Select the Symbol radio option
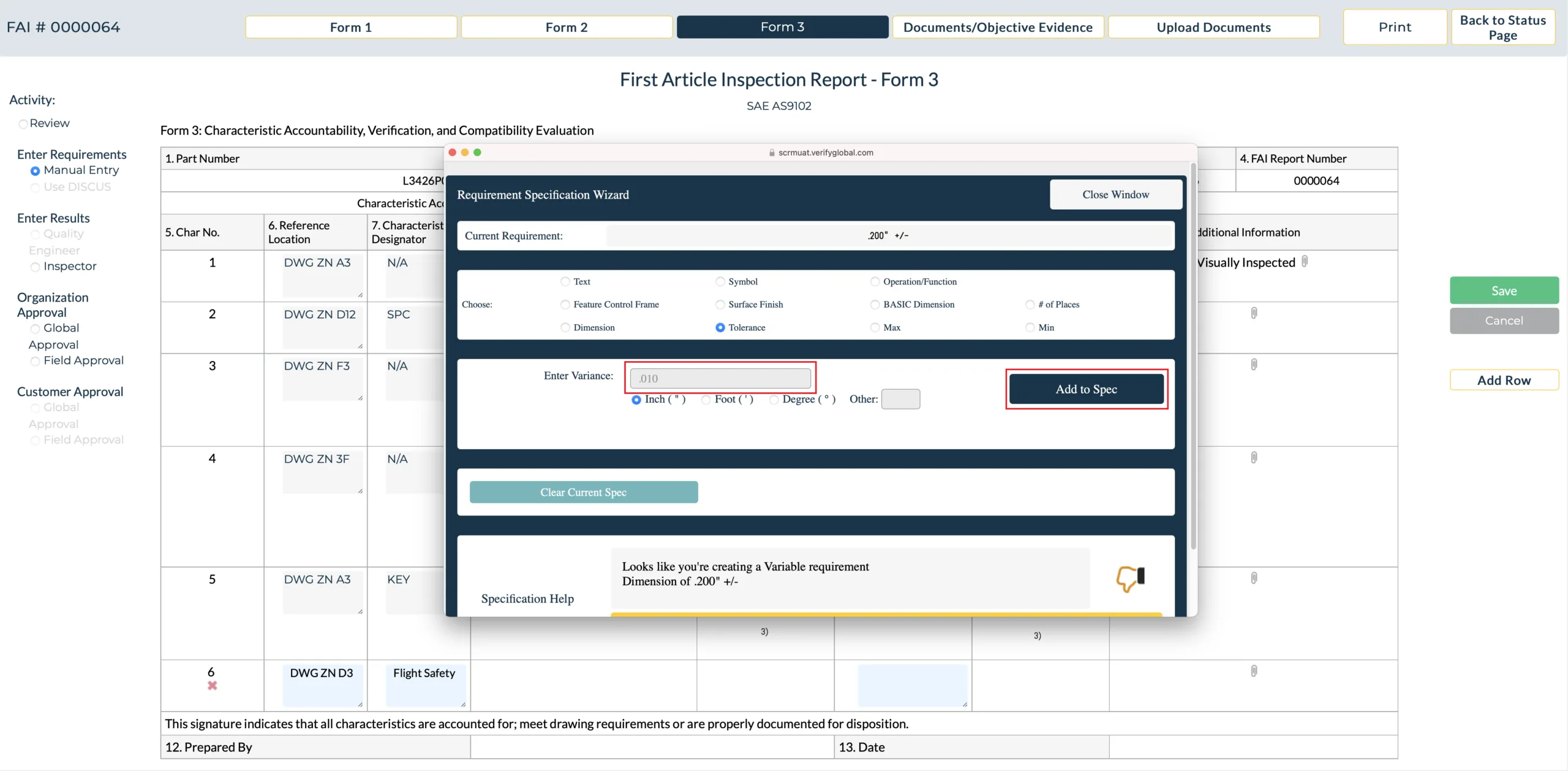 click(x=720, y=281)
